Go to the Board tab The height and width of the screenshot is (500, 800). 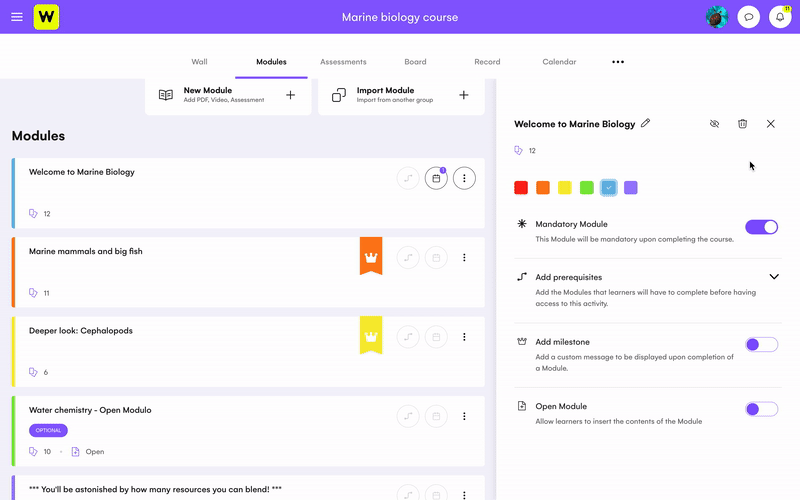(415, 62)
